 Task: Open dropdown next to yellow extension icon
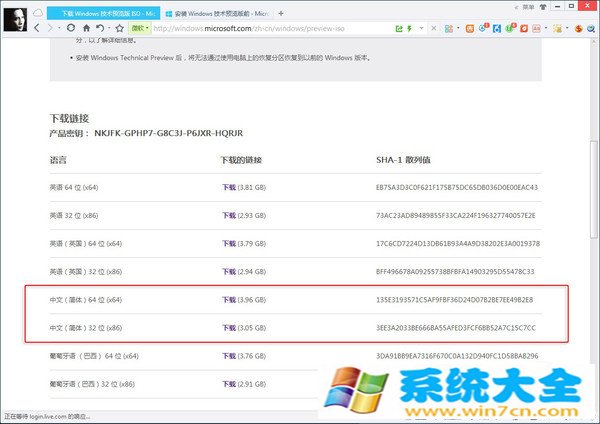(567, 28)
